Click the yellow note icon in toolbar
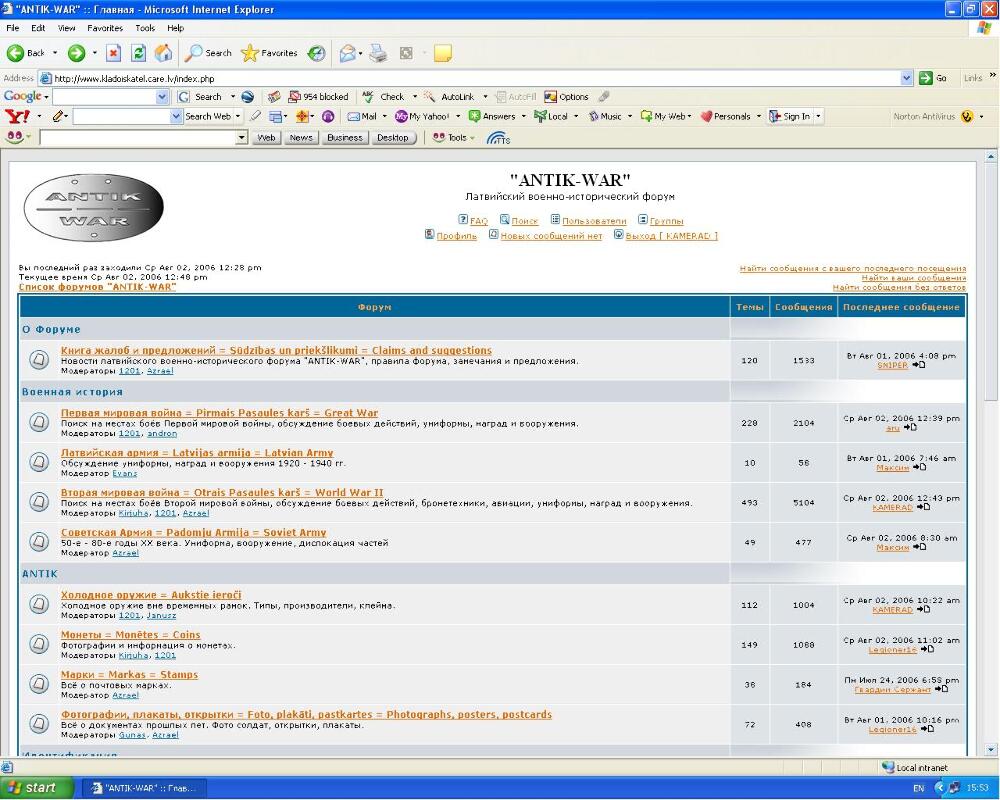Screen dimensions: 1000x800 [x=443, y=53]
